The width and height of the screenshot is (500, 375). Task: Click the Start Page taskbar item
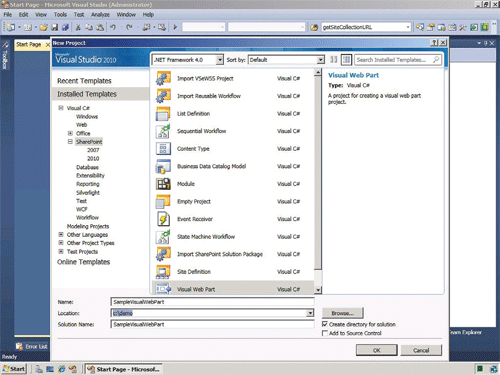(x=123, y=369)
